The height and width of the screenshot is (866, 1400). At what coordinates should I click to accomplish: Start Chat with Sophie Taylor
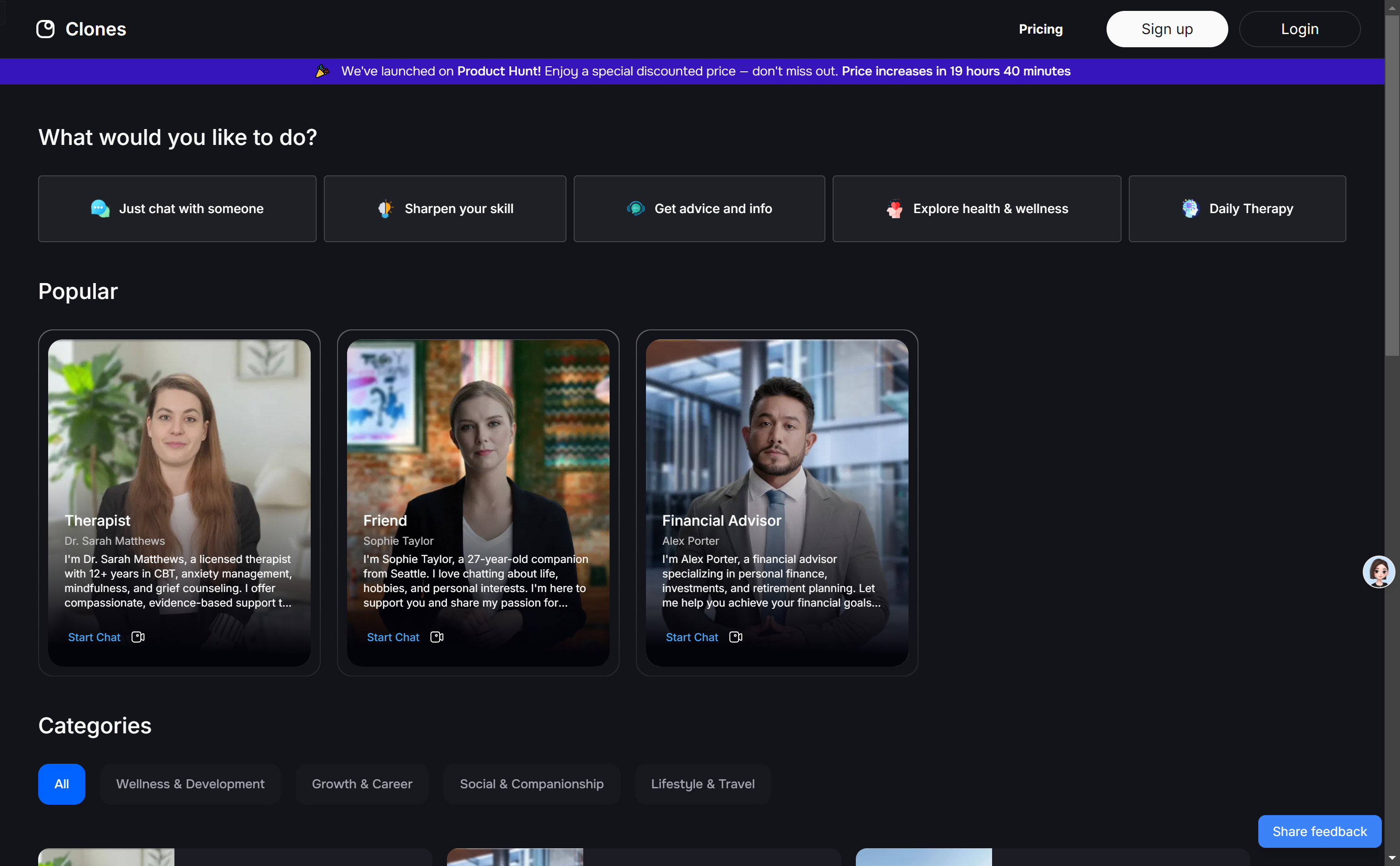(x=393, y=637)
